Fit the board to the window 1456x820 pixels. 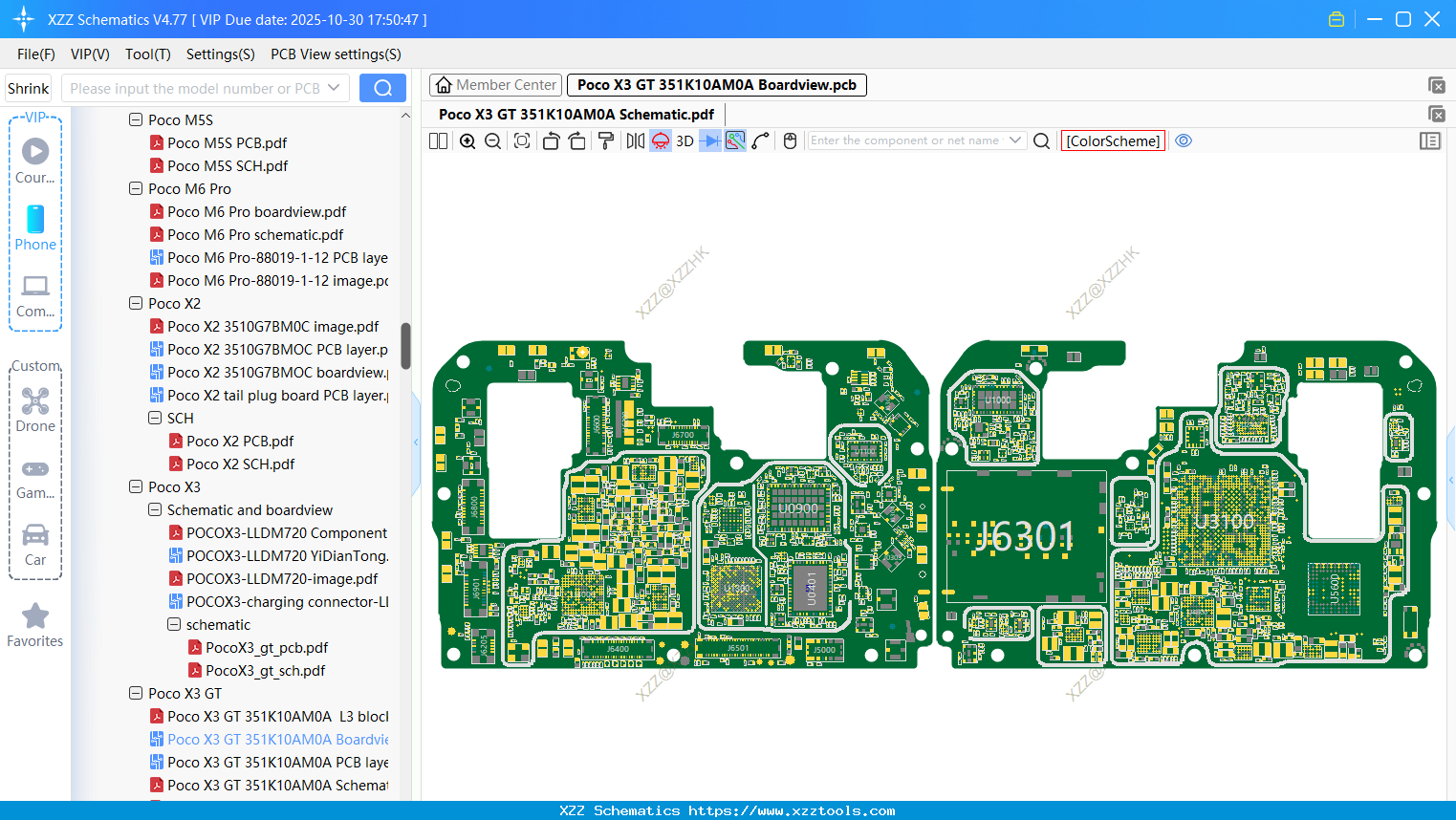pyautogui.click(x=522, y=140)
